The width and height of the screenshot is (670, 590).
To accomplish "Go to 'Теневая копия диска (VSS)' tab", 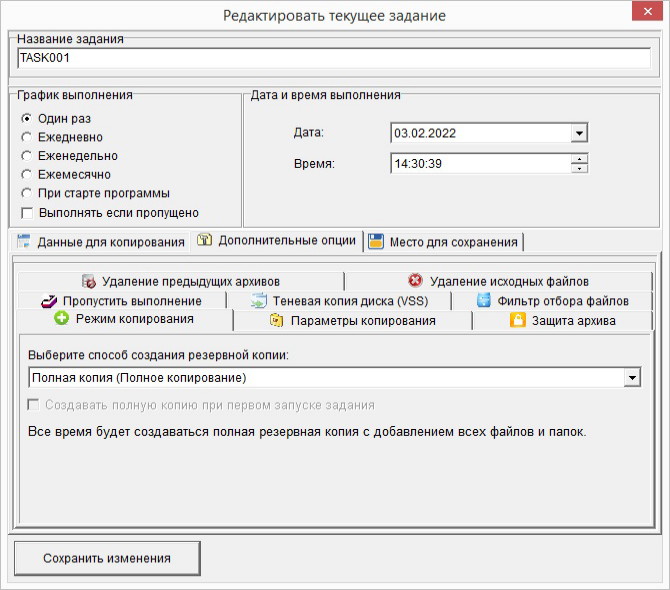I will click(339, 301).
